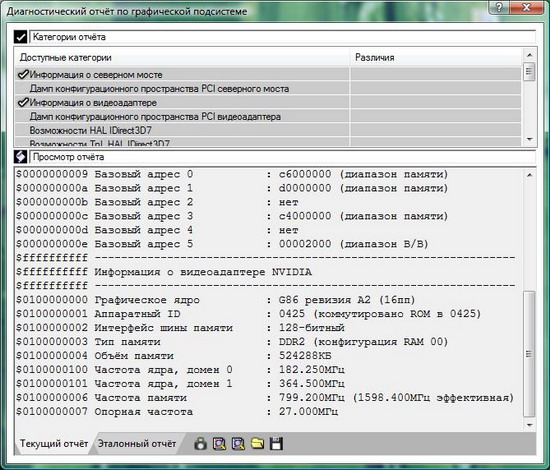Save report with the floppy disk icon

tap(276, 444)
